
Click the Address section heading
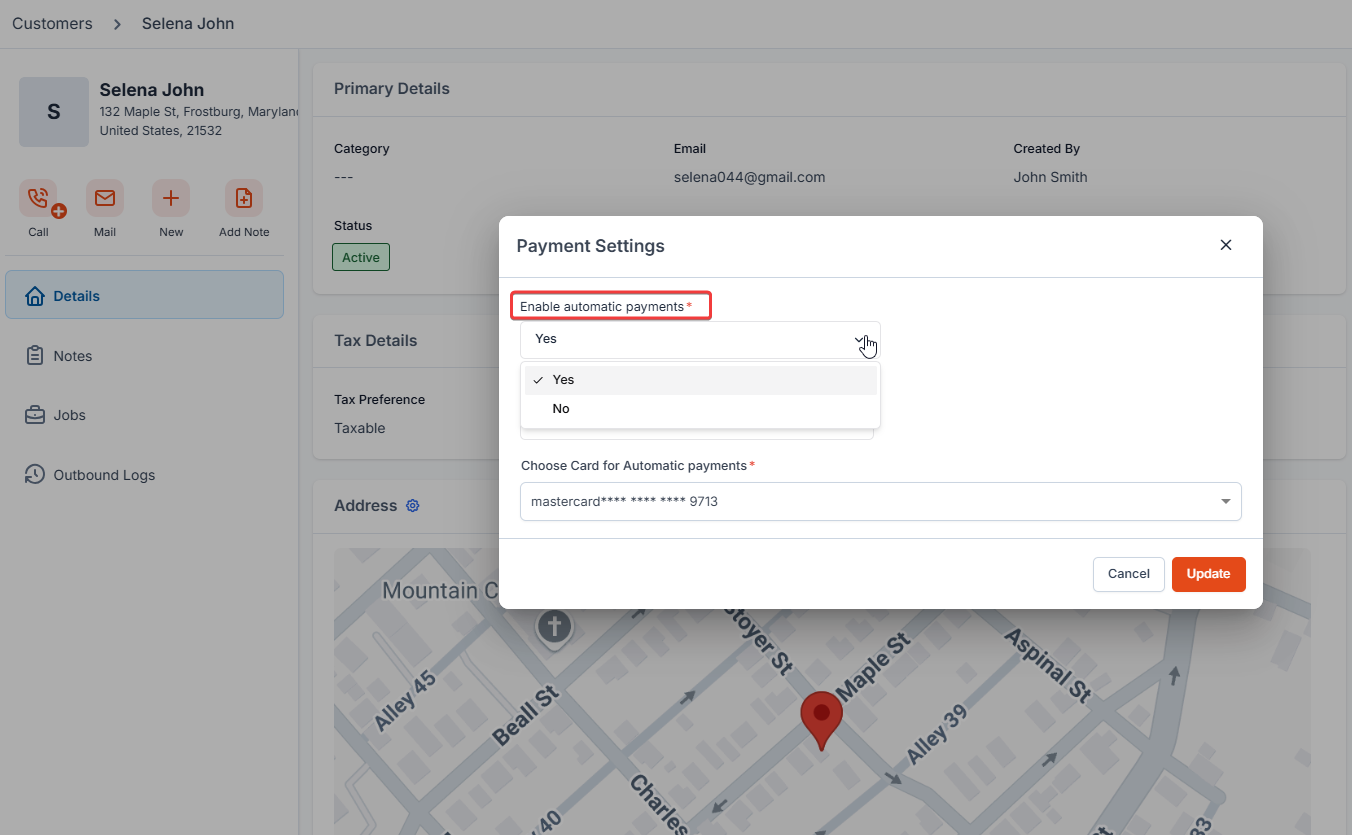[366, 506]
